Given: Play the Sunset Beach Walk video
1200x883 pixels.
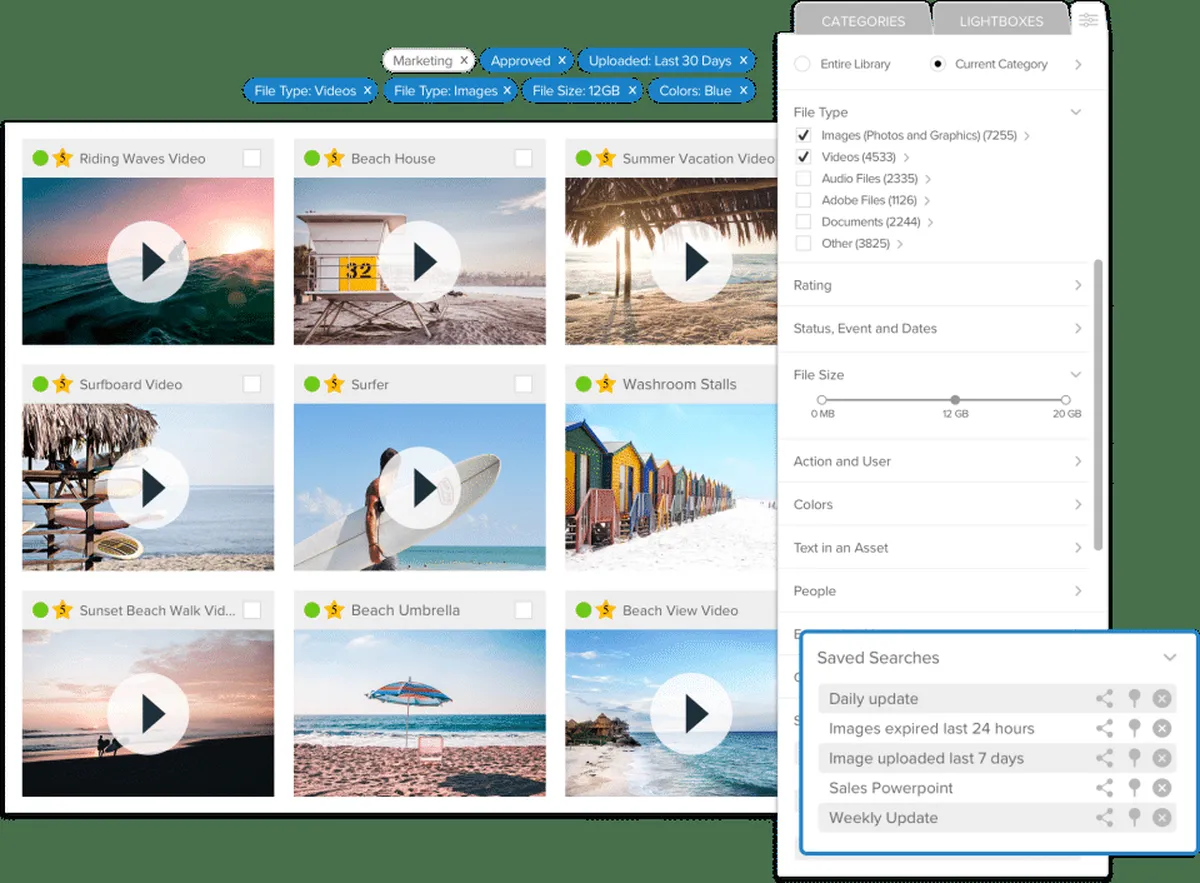Looking at the screenshot, I should tap(148, 713).
